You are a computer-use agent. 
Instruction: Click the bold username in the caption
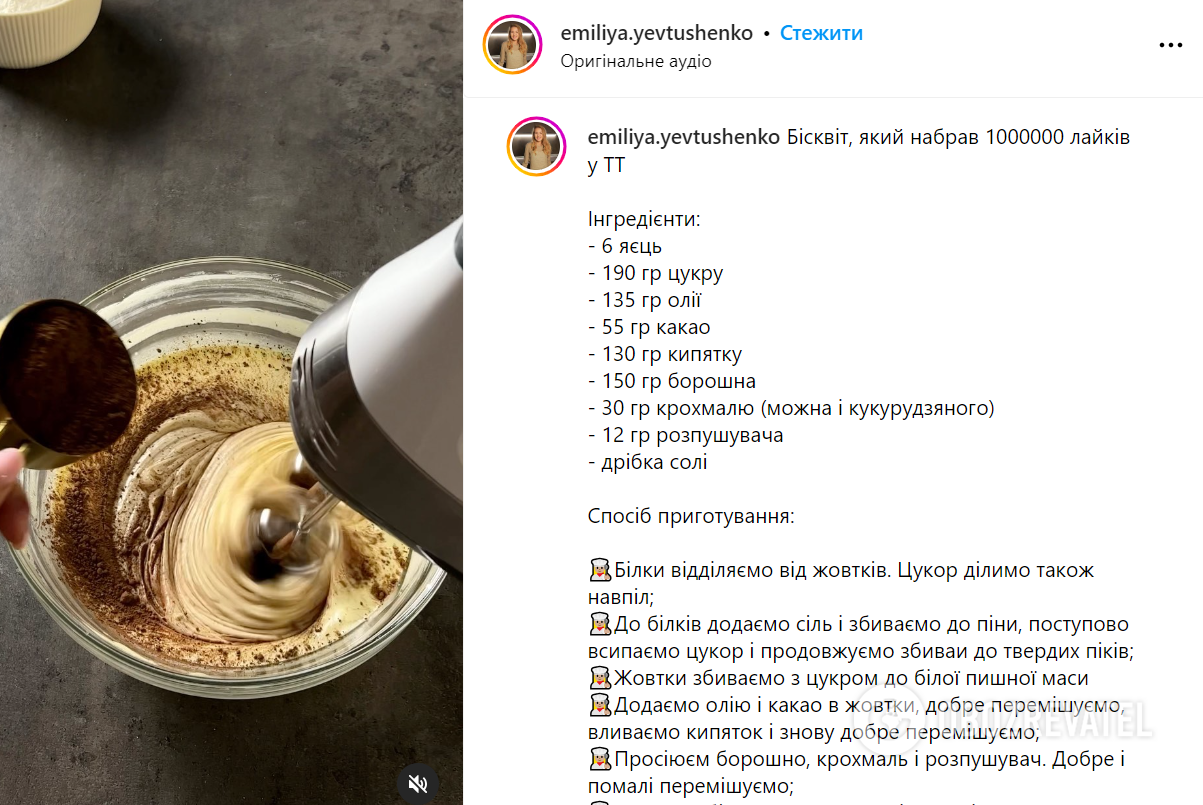click(x=684, y=137)
